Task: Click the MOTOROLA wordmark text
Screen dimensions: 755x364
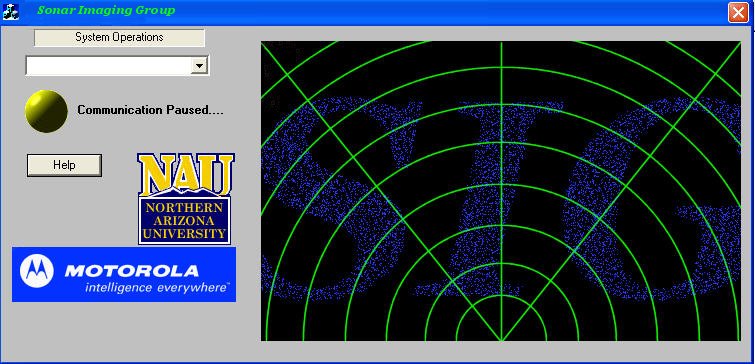Action: coord(131,271)
